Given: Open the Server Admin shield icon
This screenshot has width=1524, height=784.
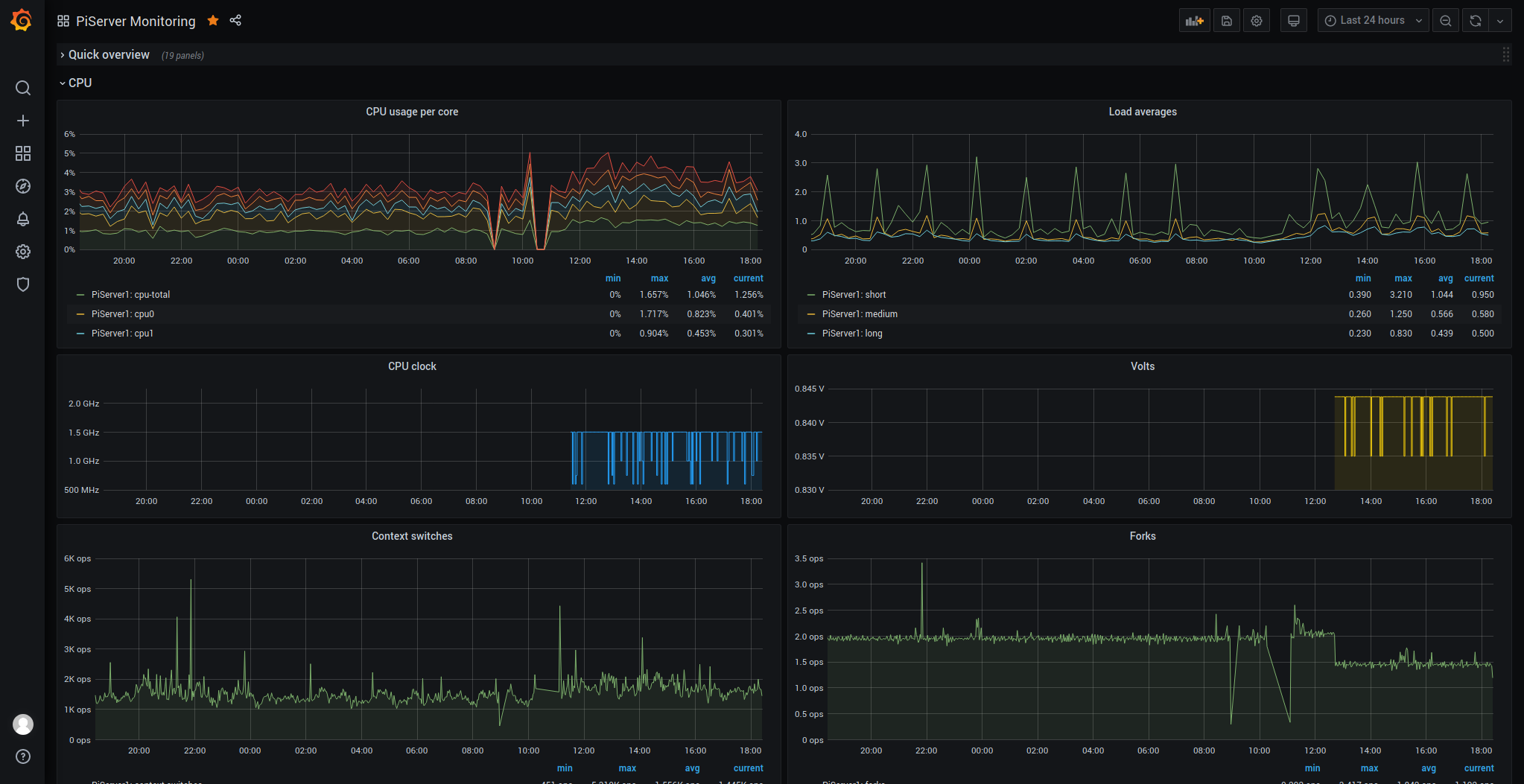Looking at the screenshot, I should [x=23, y=284].
